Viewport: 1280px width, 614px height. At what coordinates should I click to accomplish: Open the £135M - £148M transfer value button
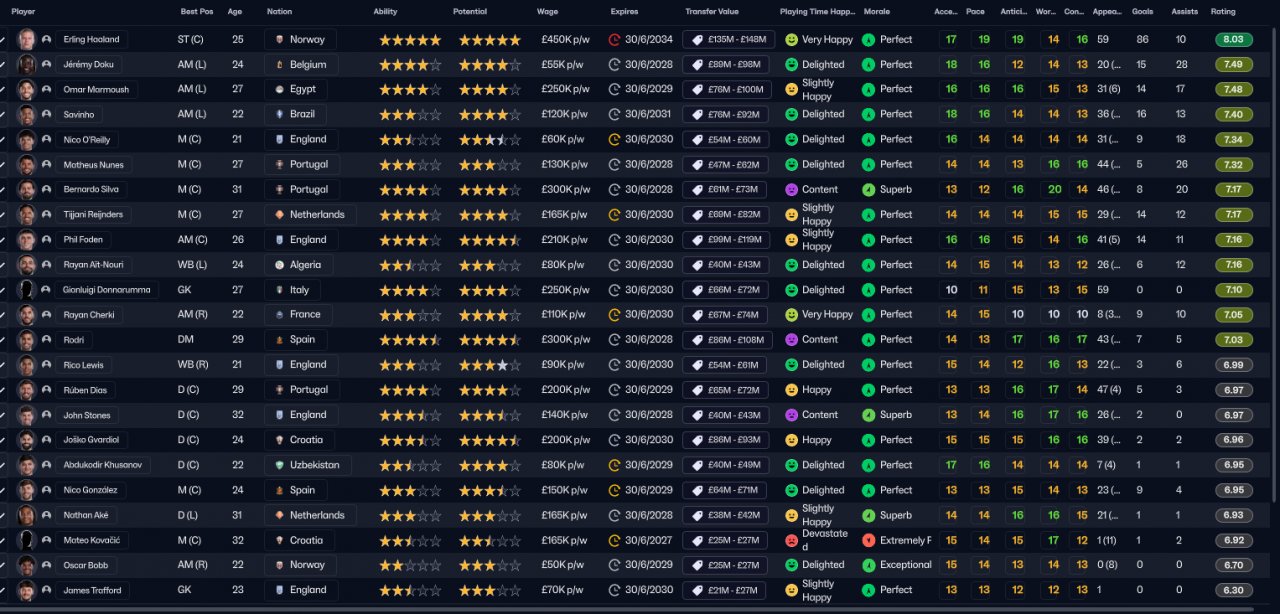click(729, 40)
